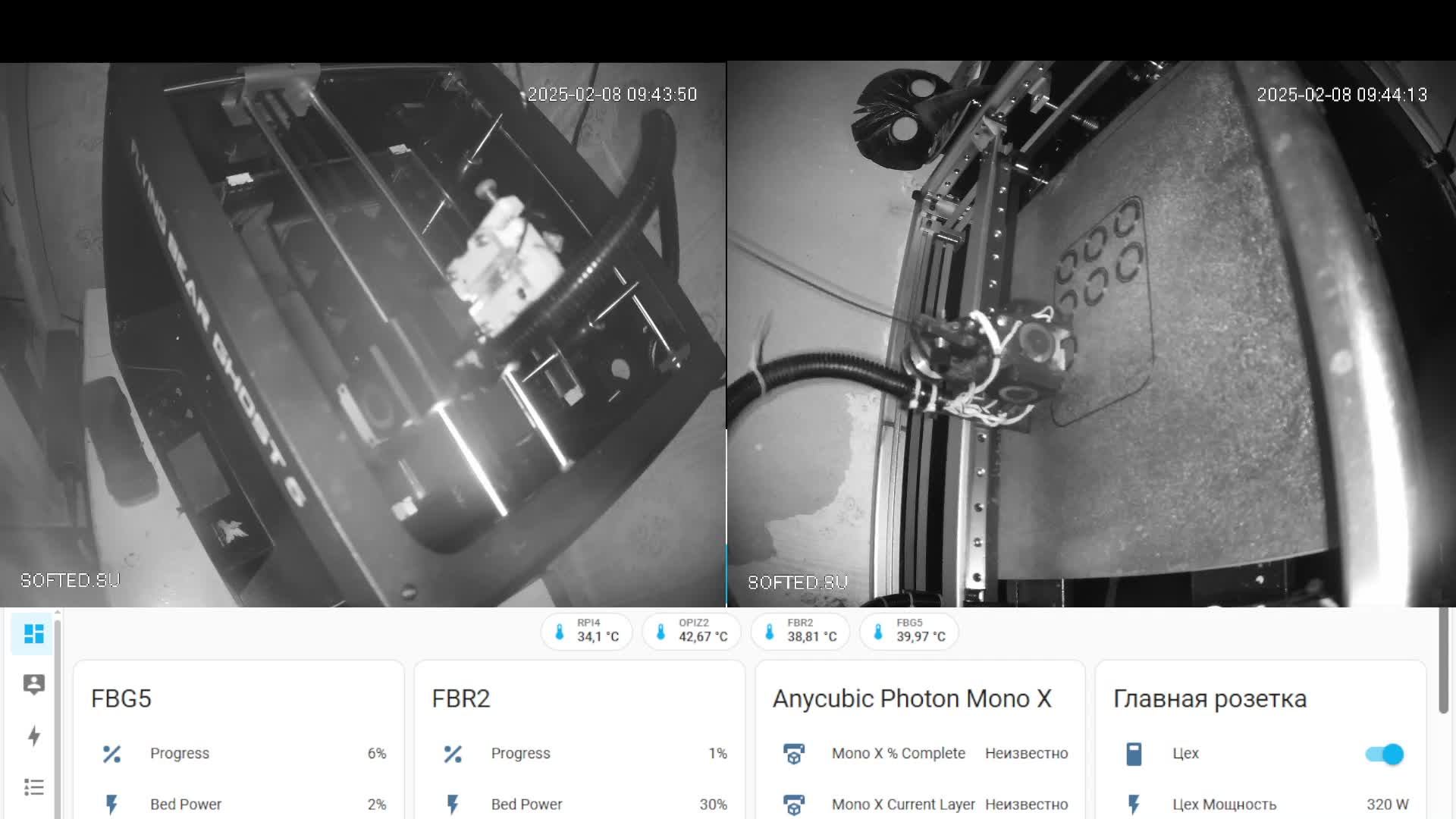Click the Mono X % Complete printer icon
Viewport: 1456px width, 819px height.
coord(793,754)
